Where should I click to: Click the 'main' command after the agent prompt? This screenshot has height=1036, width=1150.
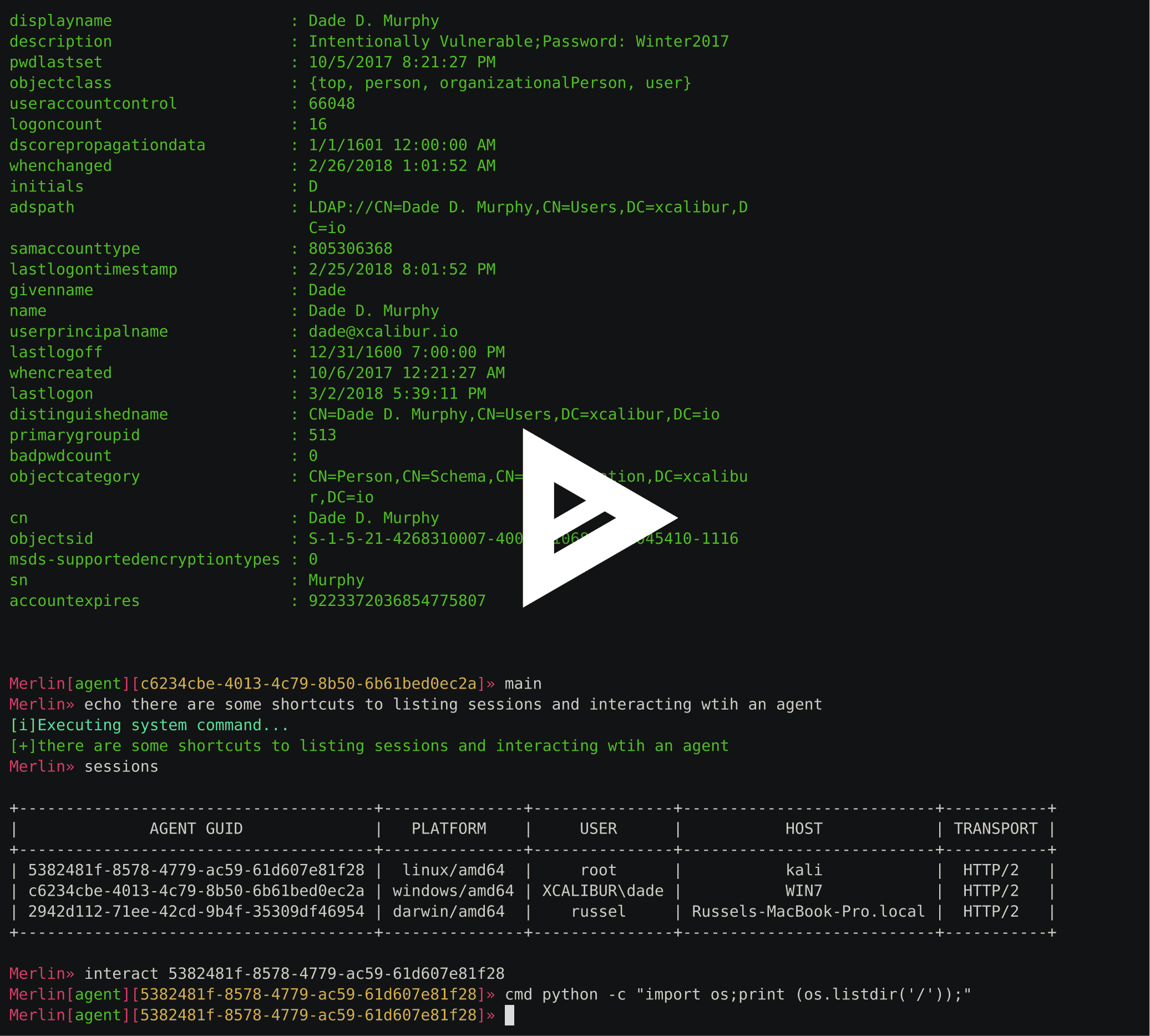pos(524,684)
